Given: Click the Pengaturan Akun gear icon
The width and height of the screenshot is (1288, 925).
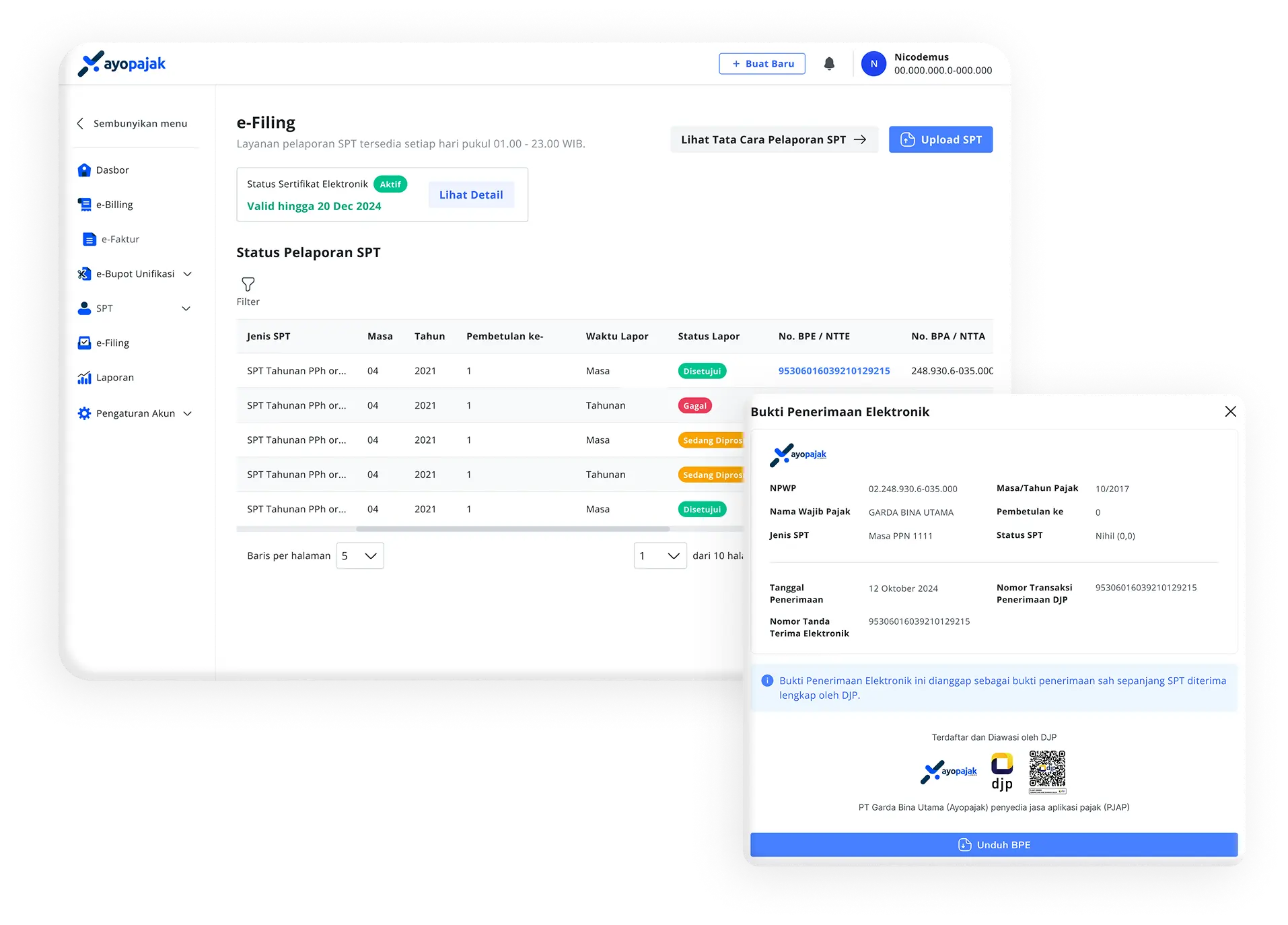Looking at the screenshot, I should pyautogui.click(x=84, y=413).
